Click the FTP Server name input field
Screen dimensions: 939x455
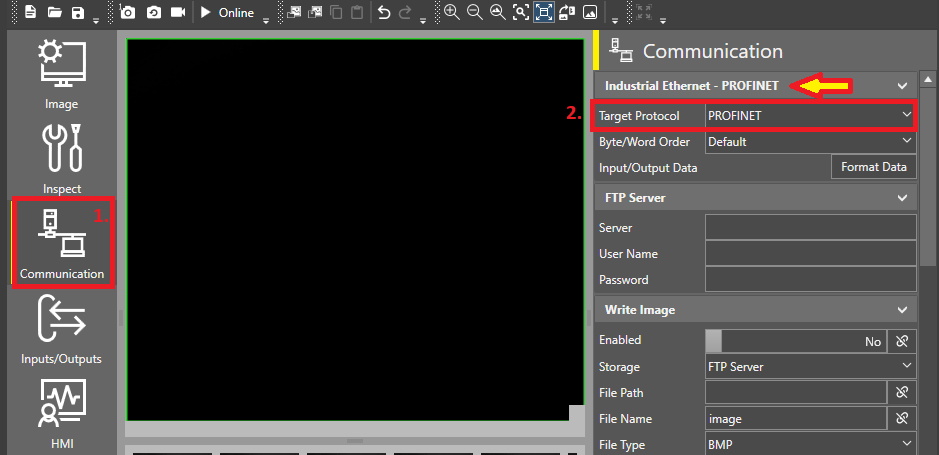click(810, 228)
